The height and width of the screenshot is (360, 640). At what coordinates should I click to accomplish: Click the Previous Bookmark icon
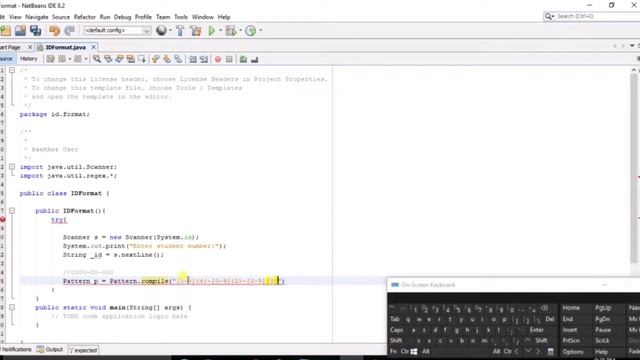(156, 60)
